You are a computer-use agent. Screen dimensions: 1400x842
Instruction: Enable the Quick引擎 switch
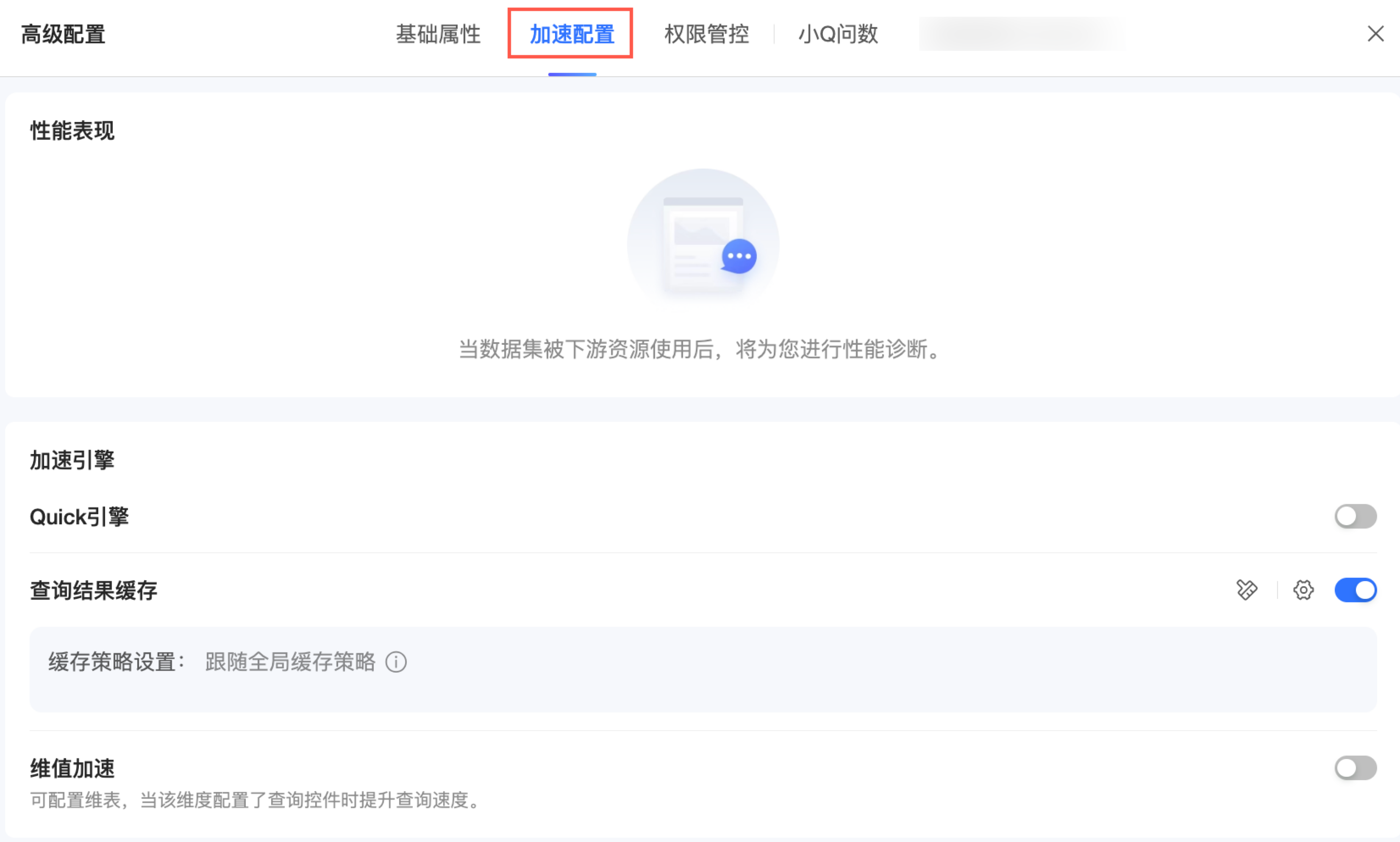[x=1355, y=516]
